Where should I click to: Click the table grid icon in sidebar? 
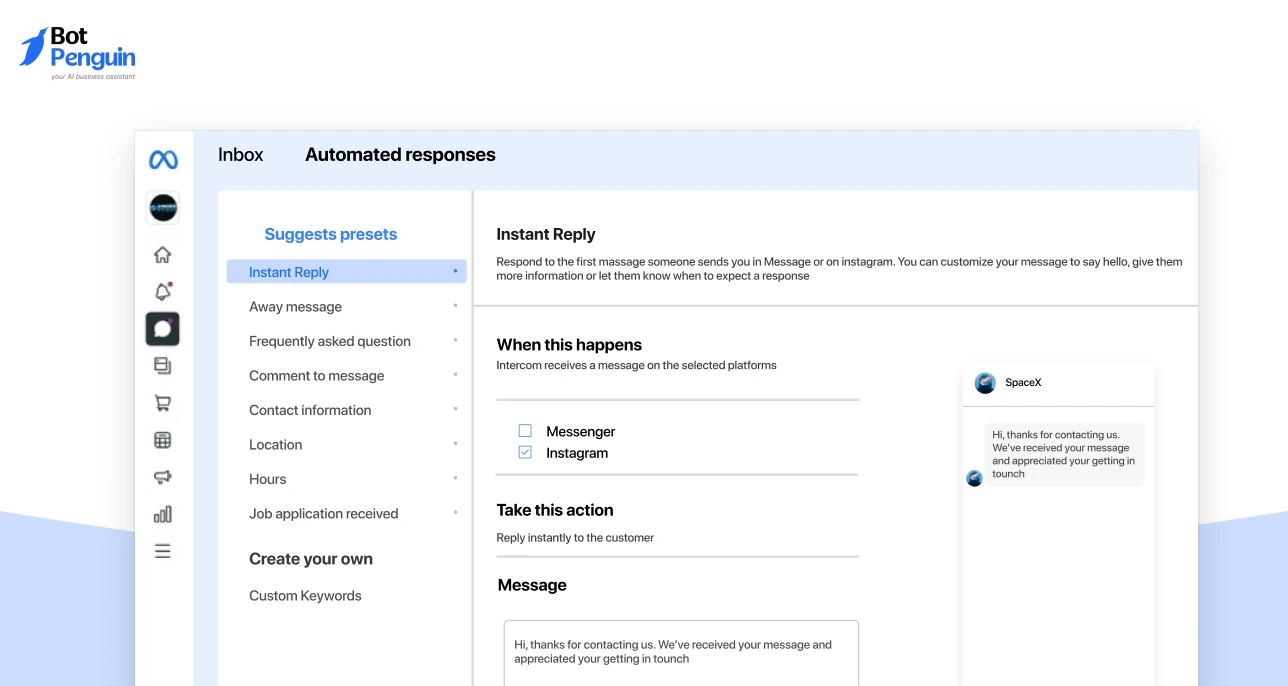click(163, 440)
